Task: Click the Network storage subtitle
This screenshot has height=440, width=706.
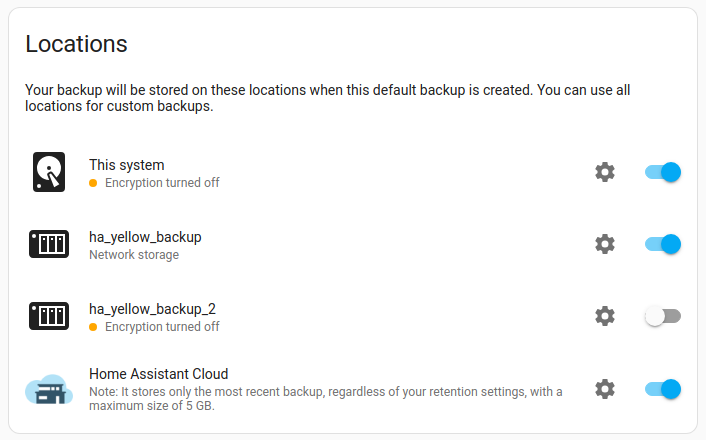Action: pos(134,255)
